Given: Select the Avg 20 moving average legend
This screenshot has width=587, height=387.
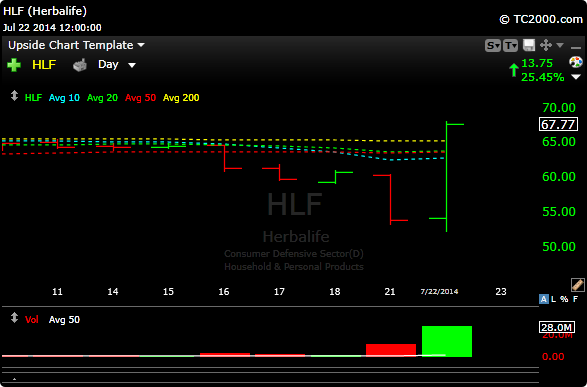Looking at the screenshot, I should click(x=102, y=98).
